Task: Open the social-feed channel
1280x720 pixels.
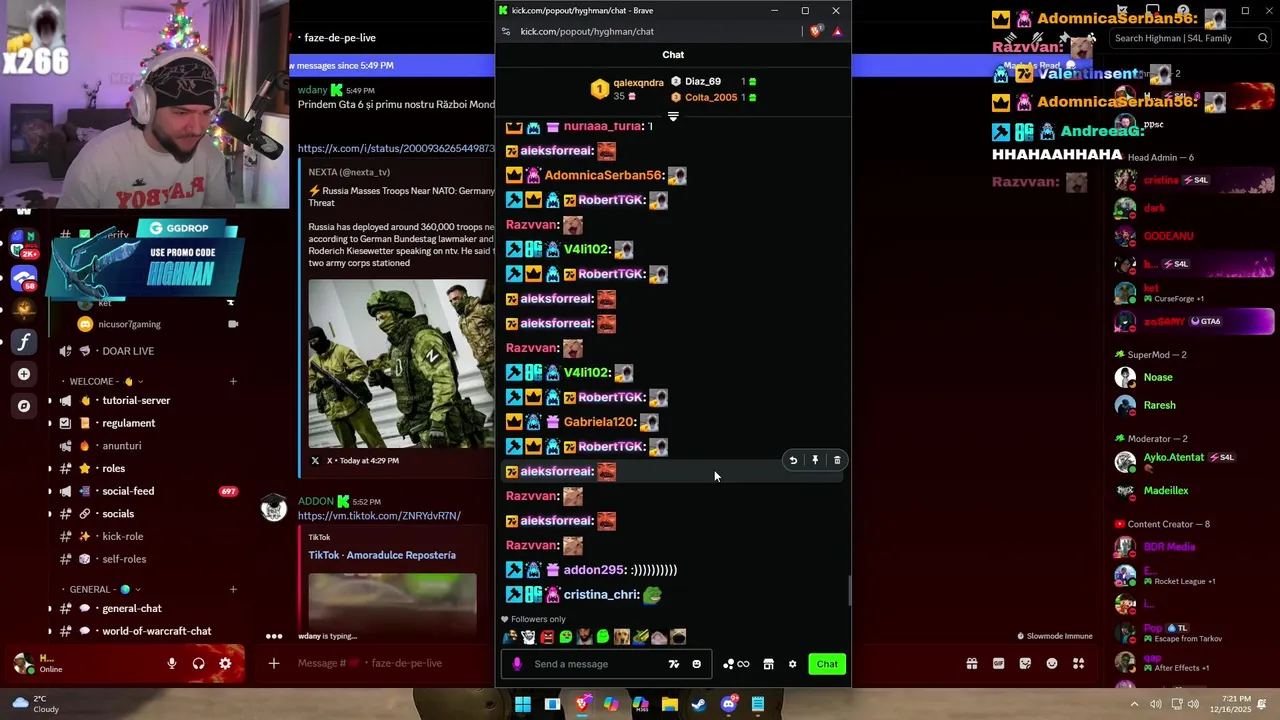Action: (128, 491)
